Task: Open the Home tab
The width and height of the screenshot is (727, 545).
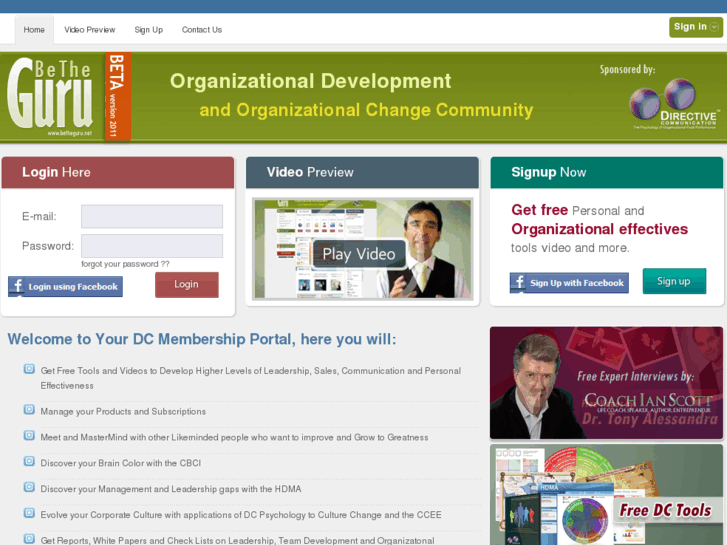Action: tap(34, 30)
